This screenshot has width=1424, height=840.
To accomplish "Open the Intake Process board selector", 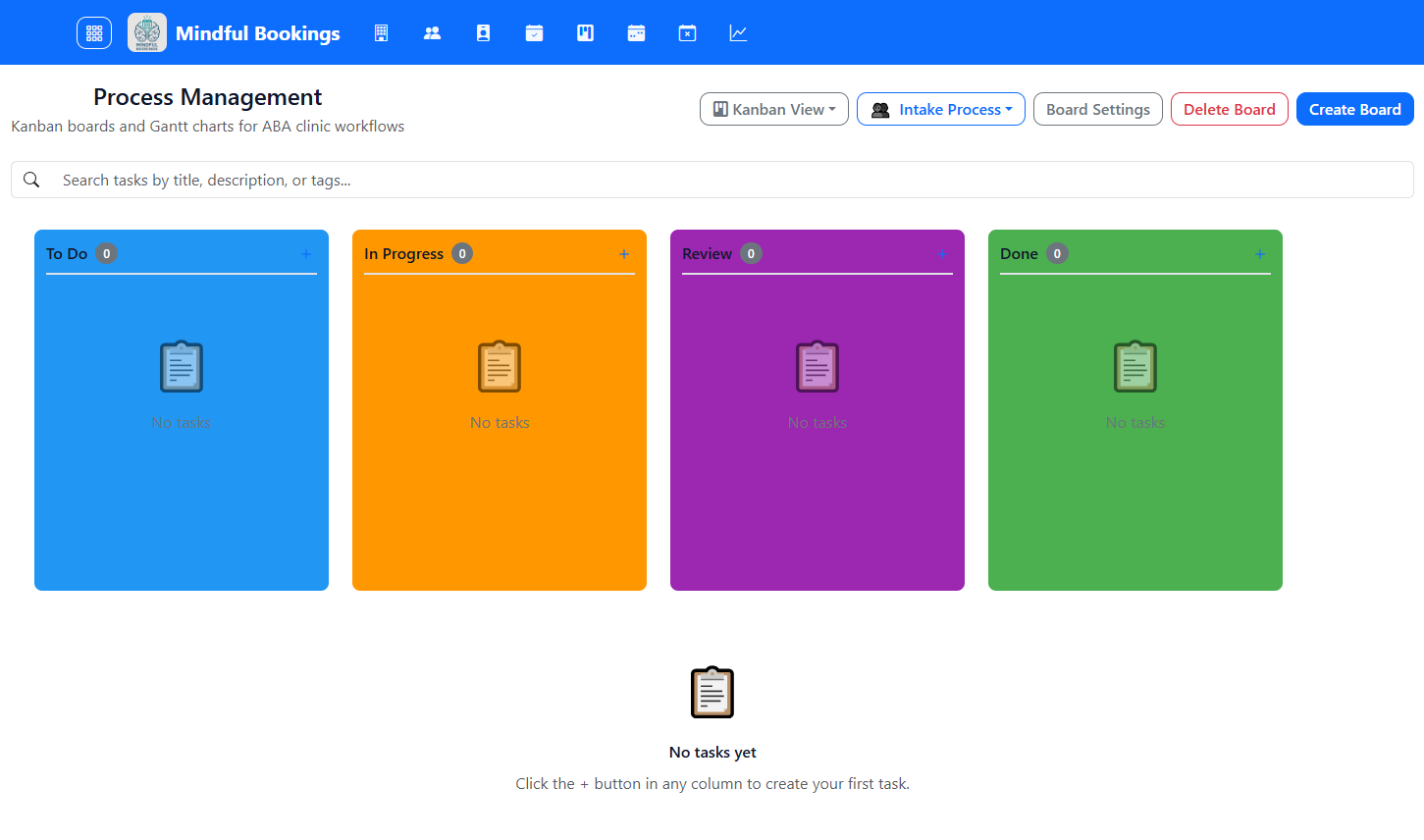I will pyautogui.click(x=940, y=109).
